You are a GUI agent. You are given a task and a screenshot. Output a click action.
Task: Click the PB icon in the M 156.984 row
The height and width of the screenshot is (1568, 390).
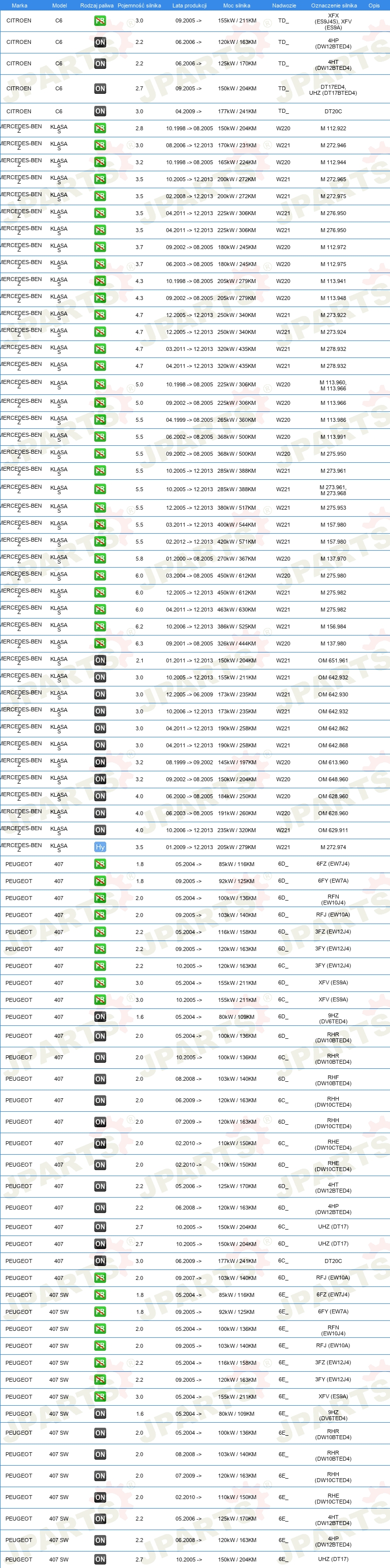100,627
